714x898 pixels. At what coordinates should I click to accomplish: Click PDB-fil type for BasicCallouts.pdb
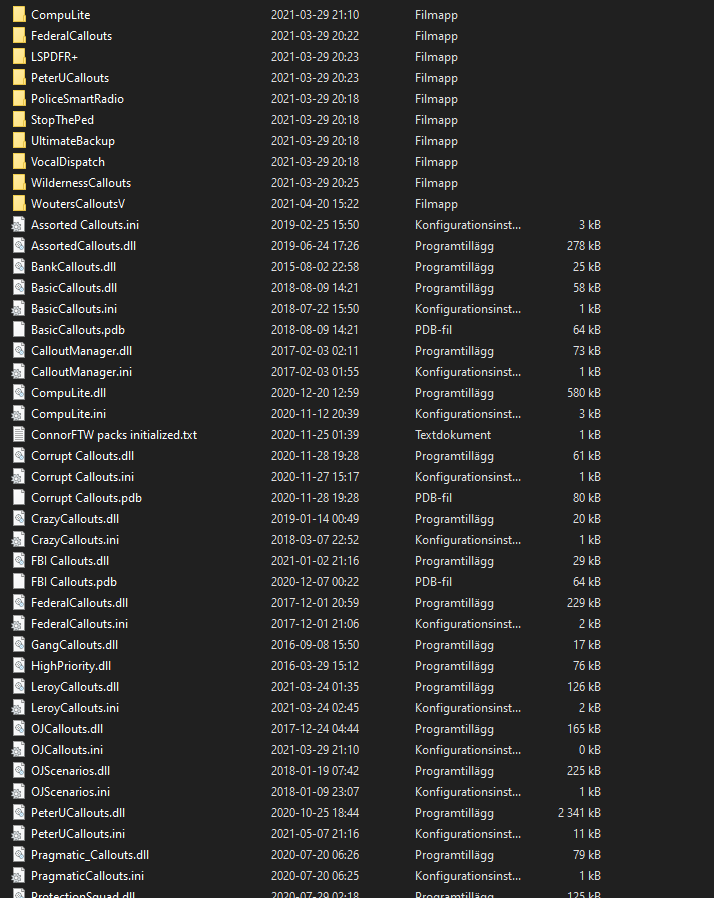(x=433, y=330)
